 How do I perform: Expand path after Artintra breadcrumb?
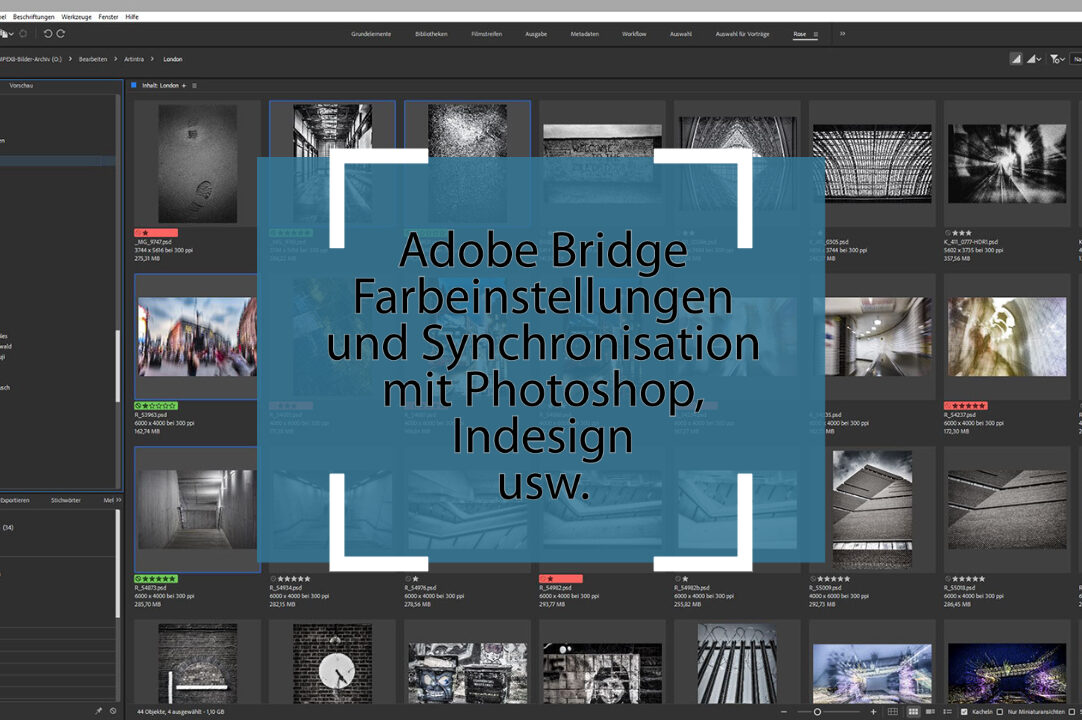point(152,59)
